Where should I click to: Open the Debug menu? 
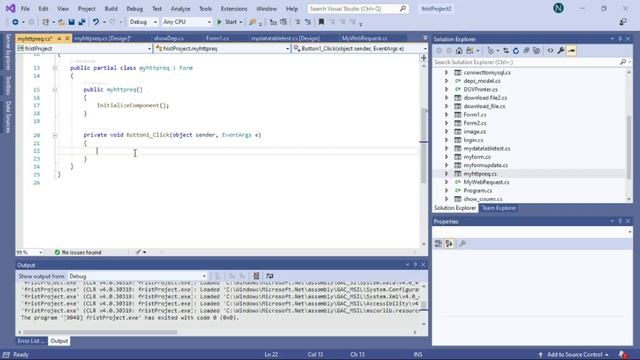134,9
